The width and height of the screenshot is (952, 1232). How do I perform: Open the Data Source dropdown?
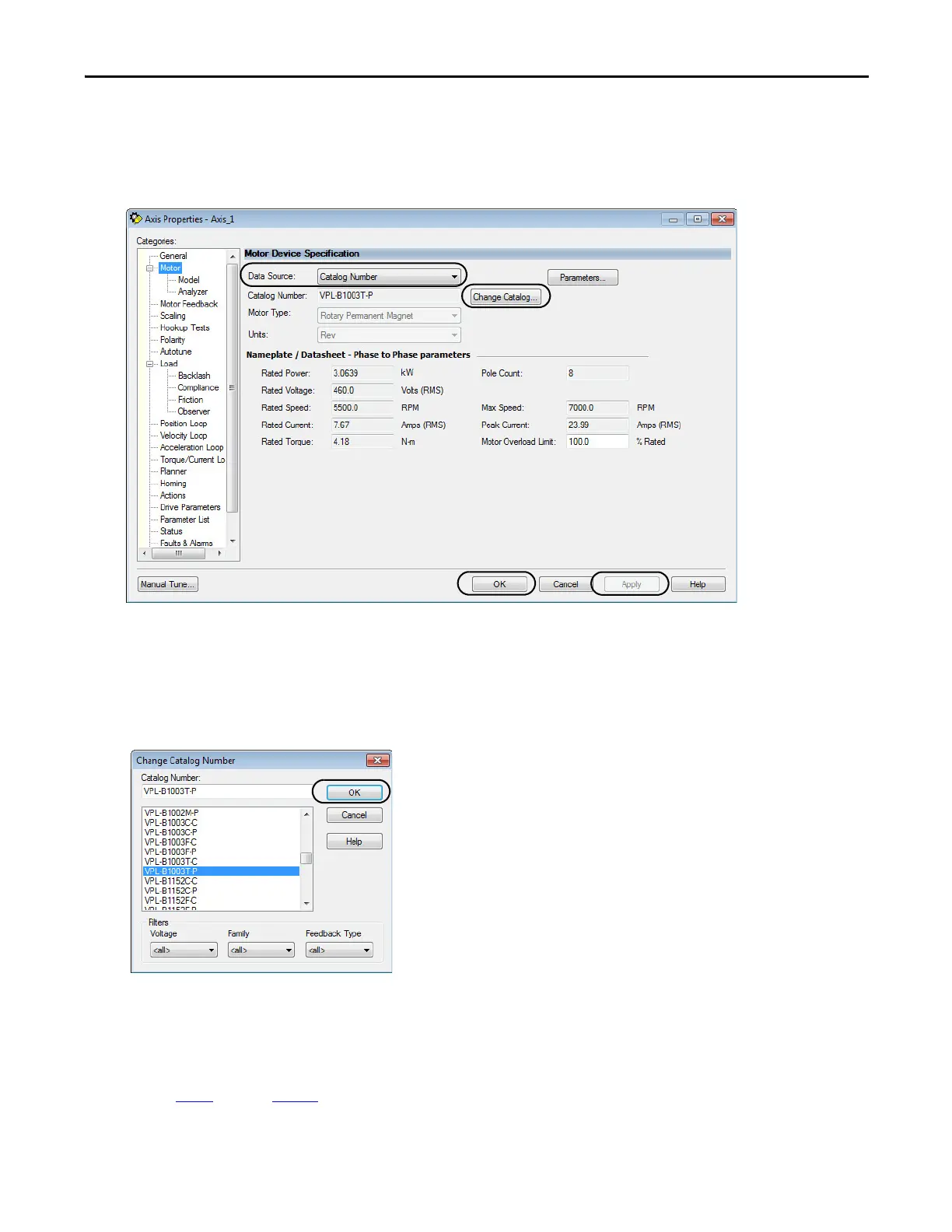(389, 277)
